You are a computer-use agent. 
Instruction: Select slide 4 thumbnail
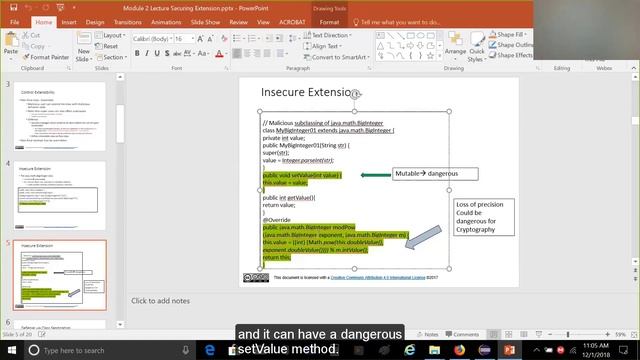tap(60, 196)
